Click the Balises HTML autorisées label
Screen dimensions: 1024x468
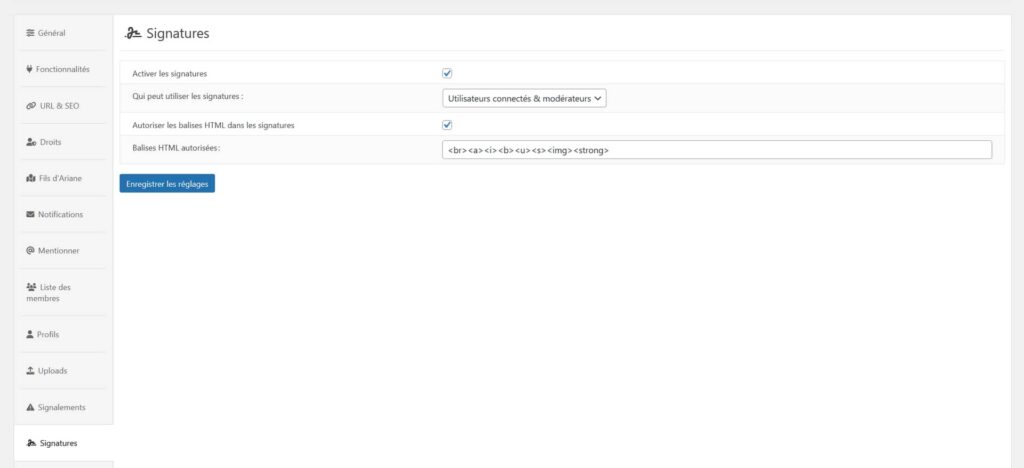point(176,148)
